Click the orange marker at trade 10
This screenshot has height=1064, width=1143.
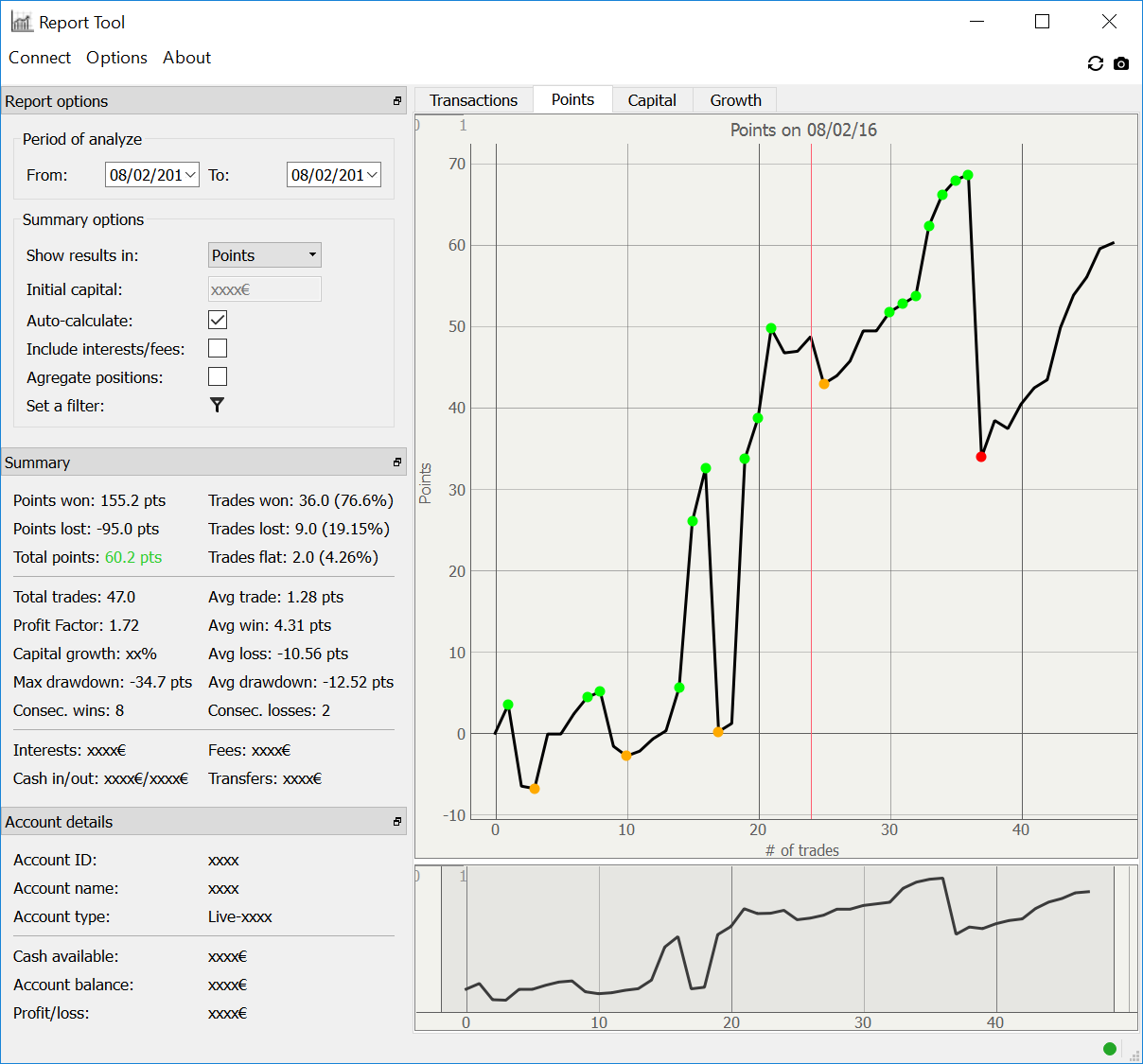[x=626, y=756]
